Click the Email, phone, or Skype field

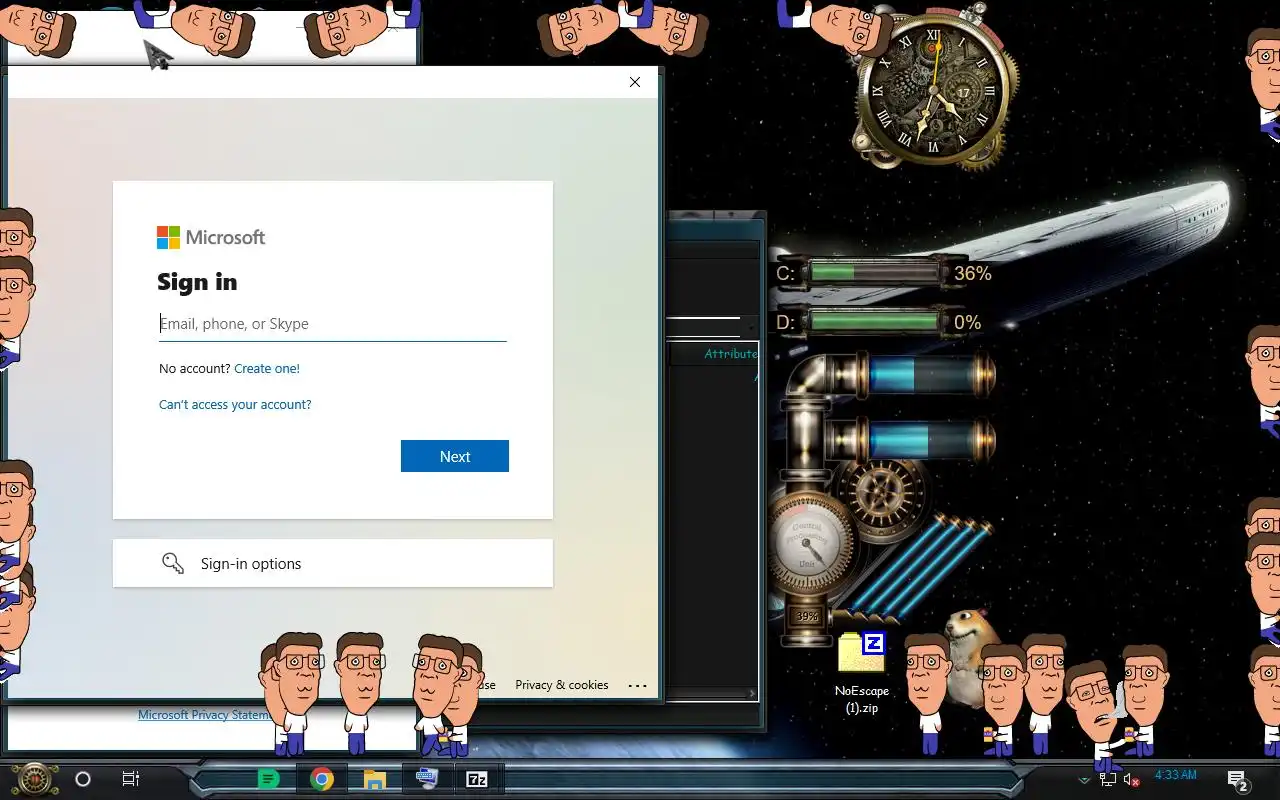tap(333, 324)
